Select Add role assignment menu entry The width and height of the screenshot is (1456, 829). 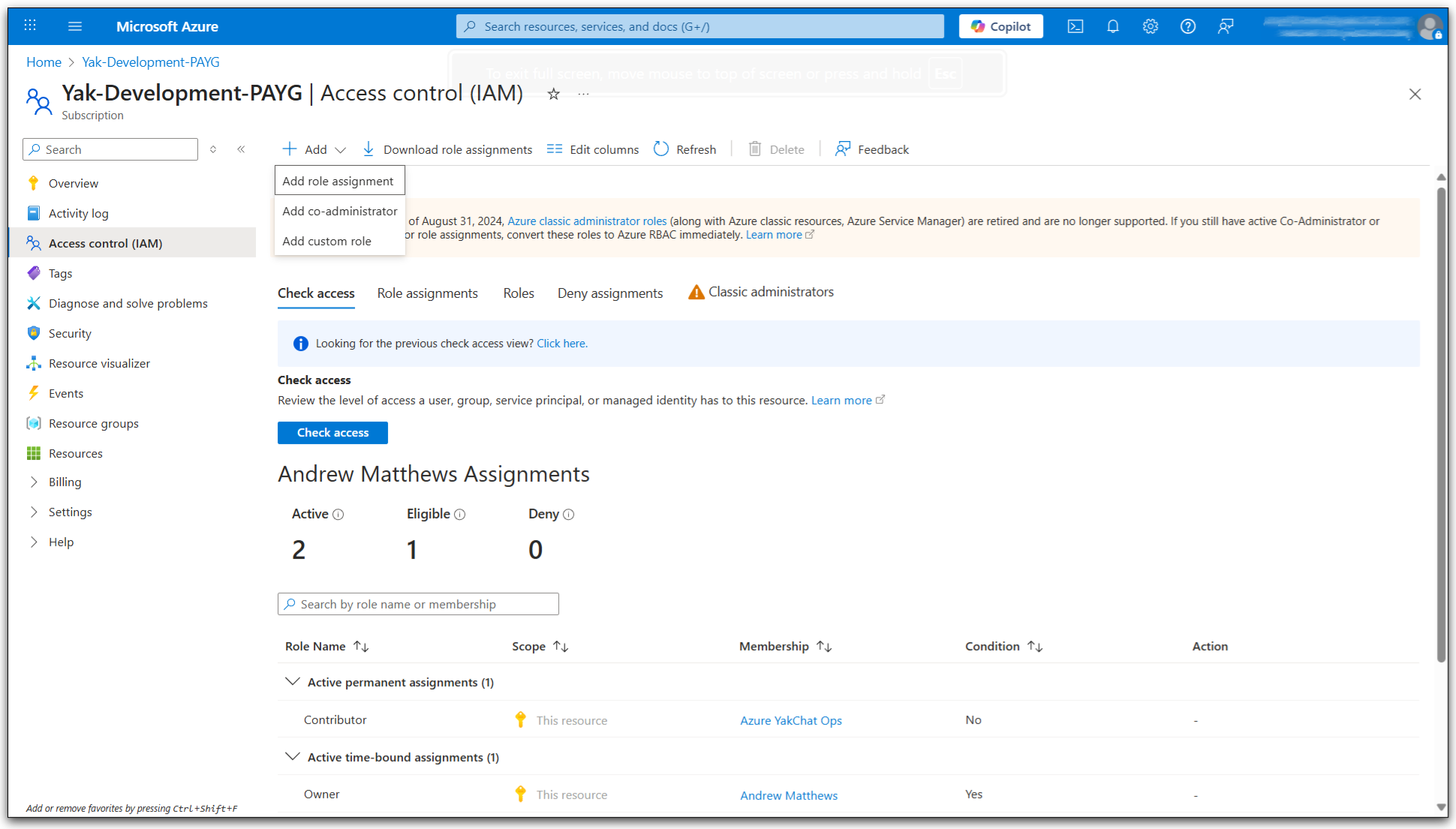[x=338, y=181]
